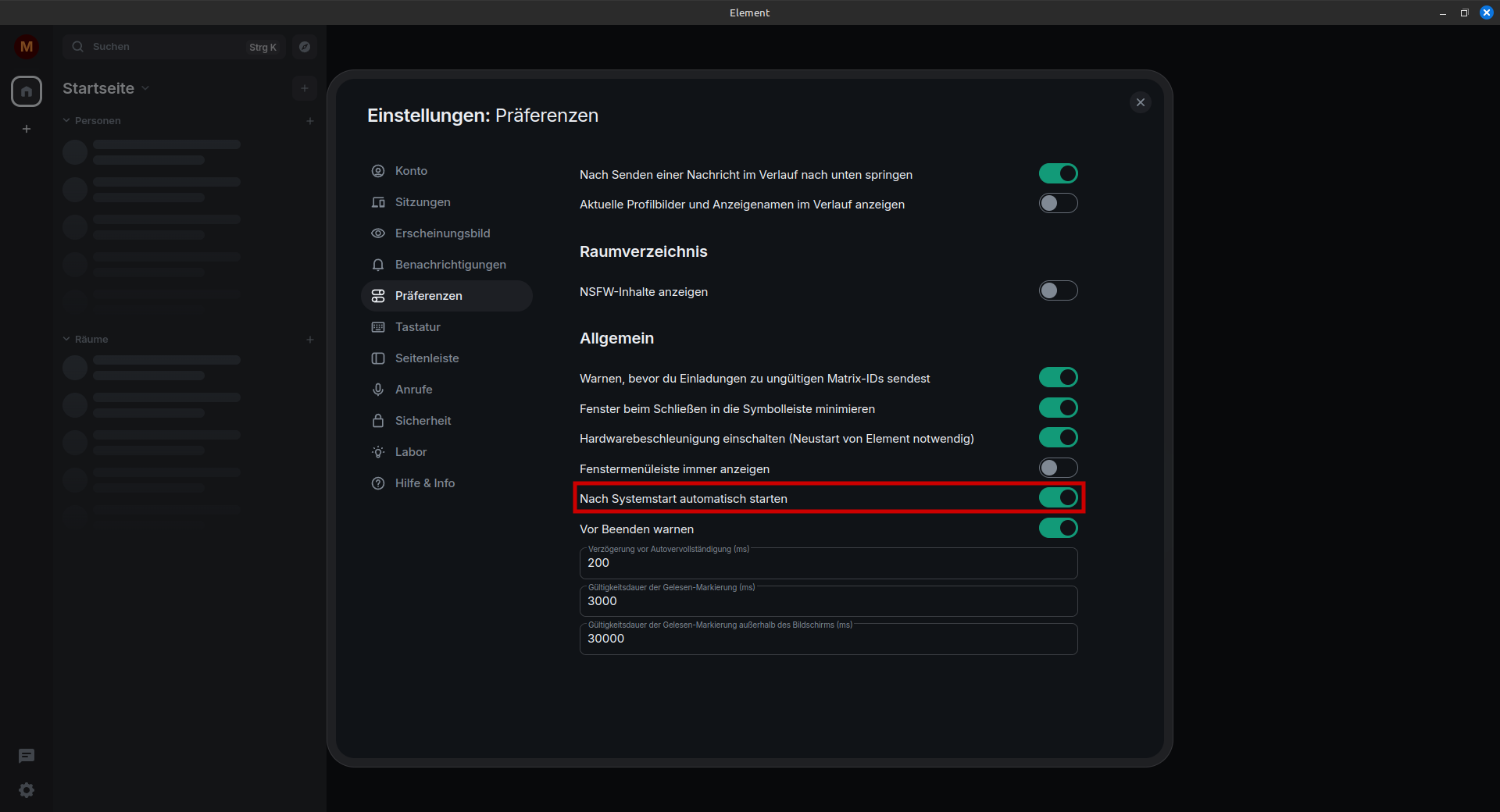Turn off Vor Beenden warnen
This screenshot has width=1500, height=812.
(x=1058, y=529)
